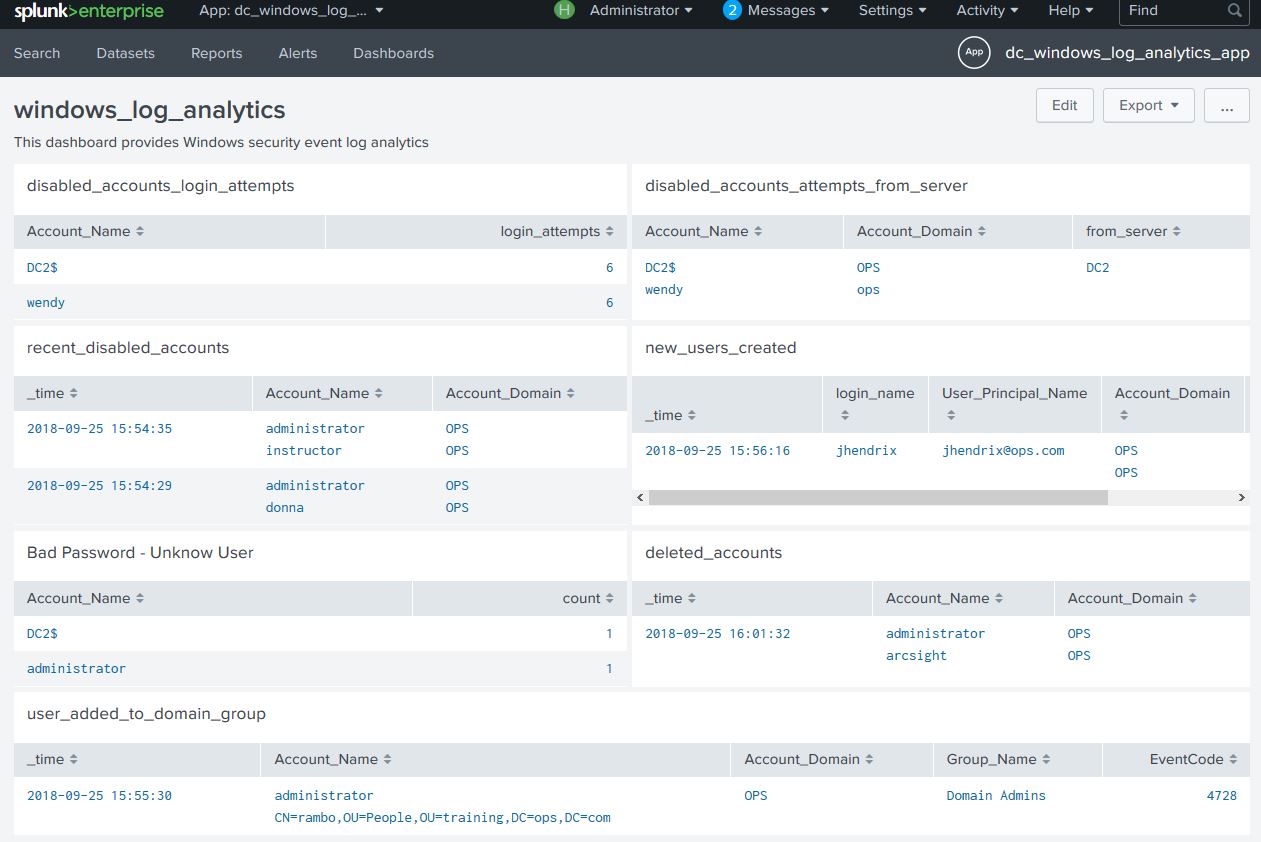Click the right scroll arrow in new_users_created panel
The image size is (1261, 842).
click(x=1243, y=497)
